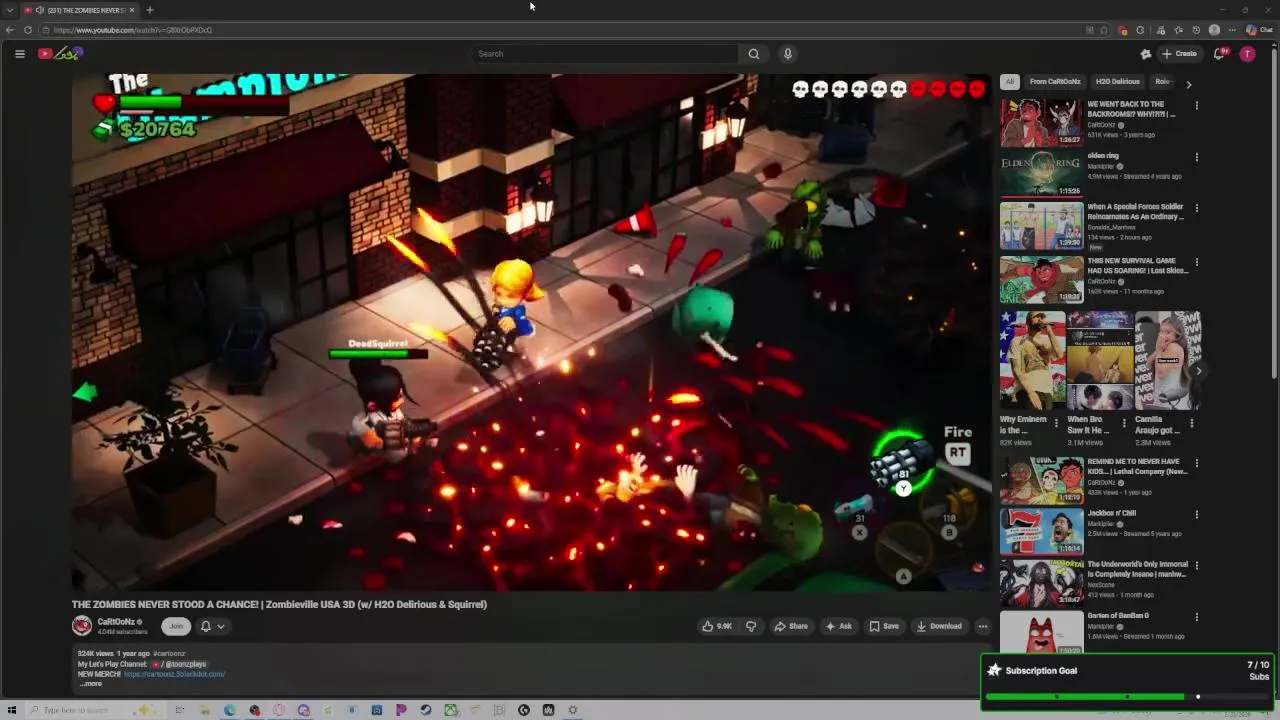Open more actions ellipsis under video

click(x=983, y=626)
